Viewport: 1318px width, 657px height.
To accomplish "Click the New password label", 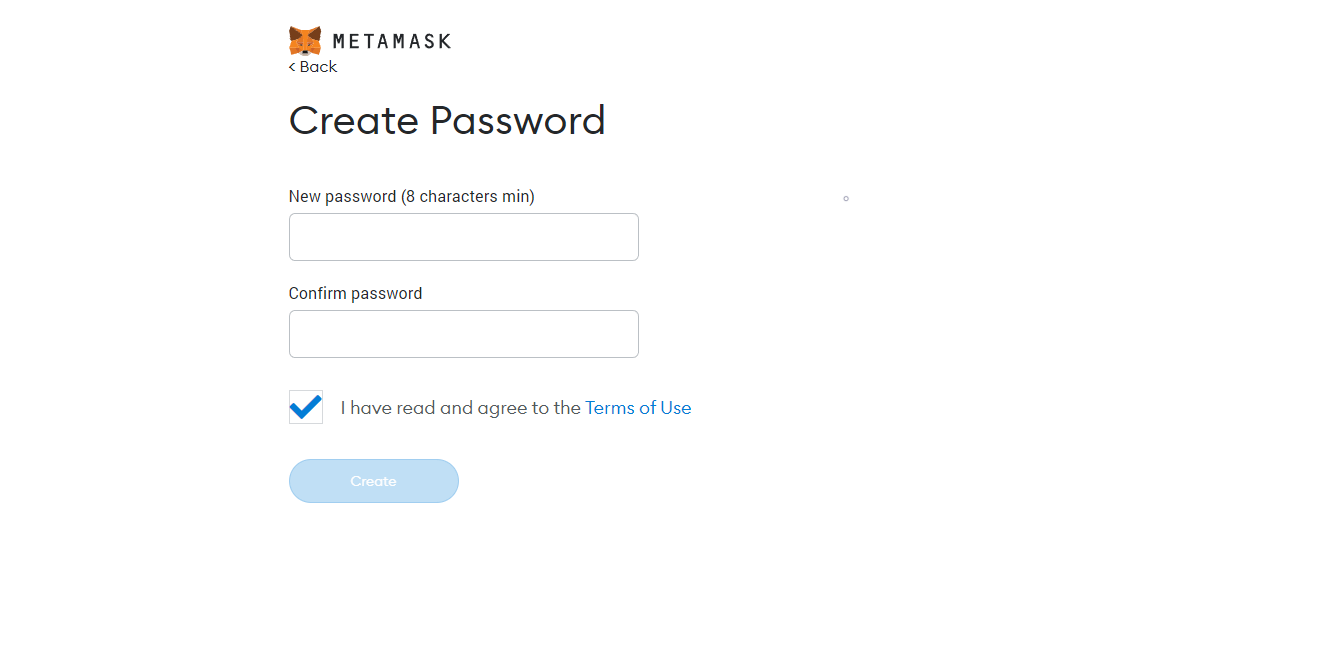I will coord(342,197).
